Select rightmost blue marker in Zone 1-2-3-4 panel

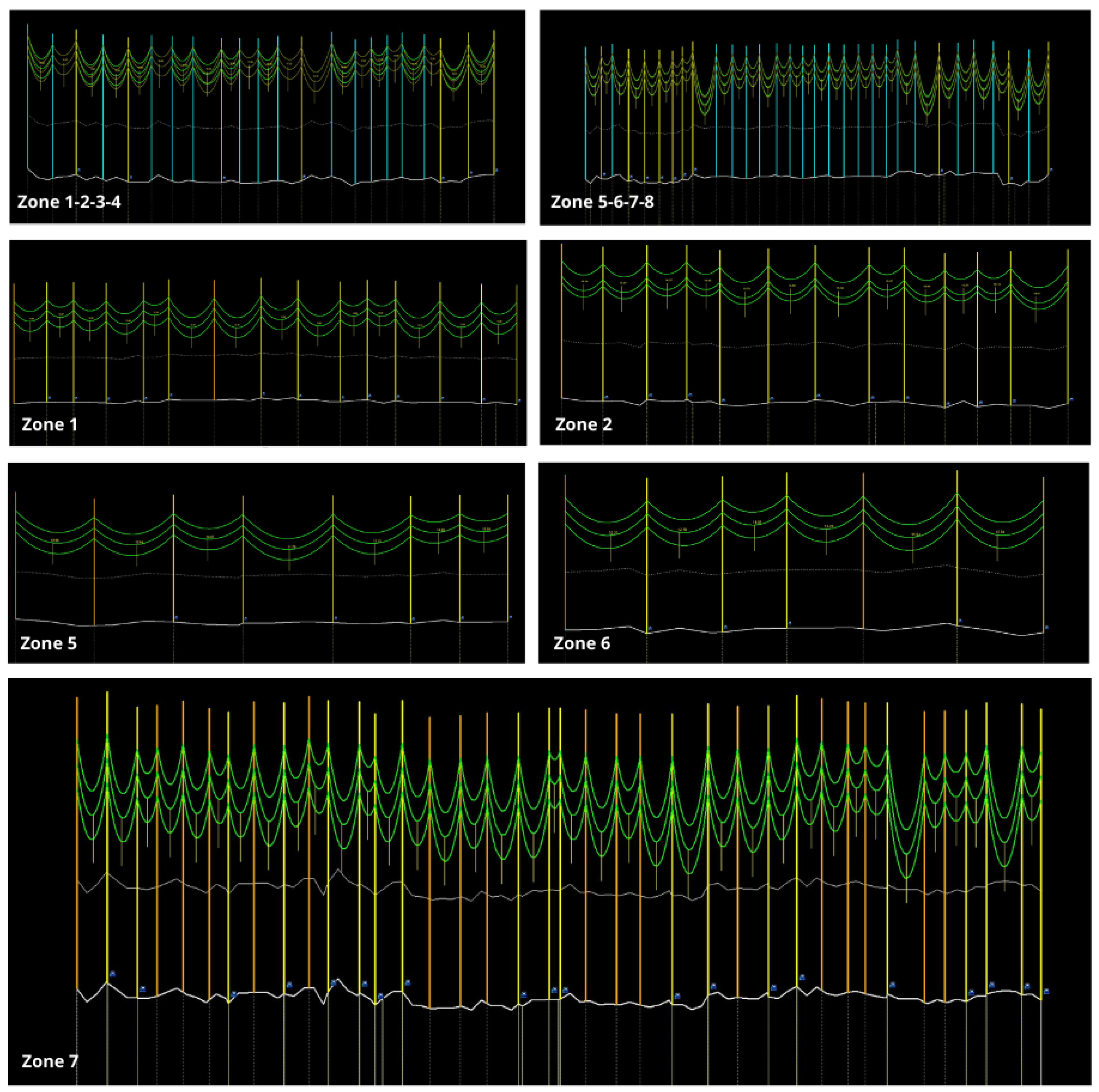496,169
